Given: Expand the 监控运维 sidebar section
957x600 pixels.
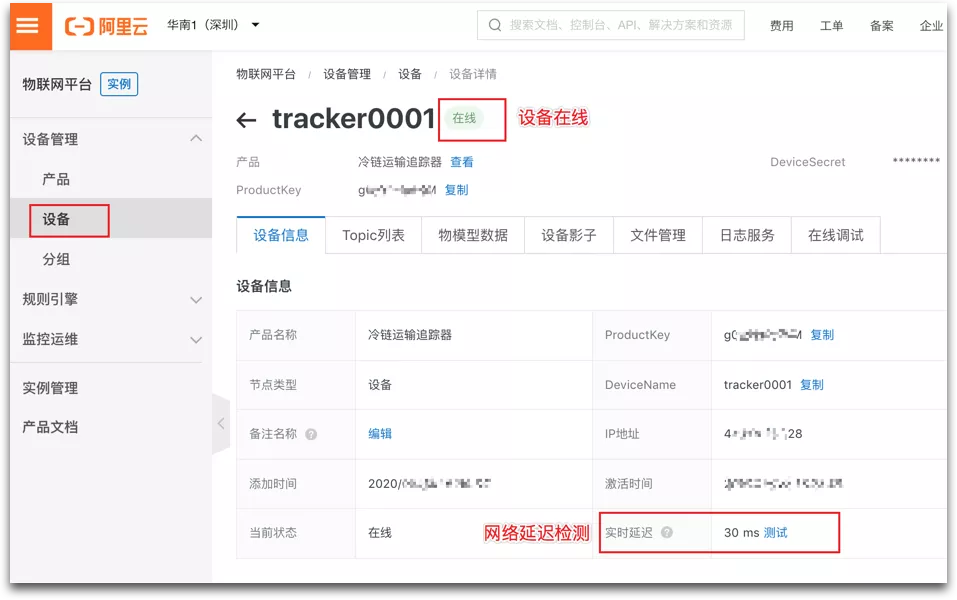Looking at the screenshot, I should pos(111,339).
